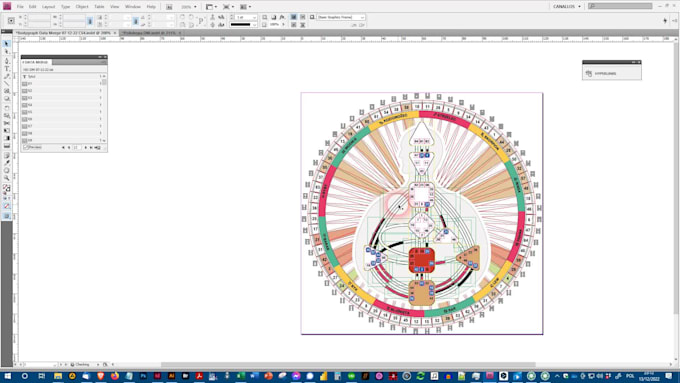
Task: Open the Type menu
Action: click(x=65, y=7)
